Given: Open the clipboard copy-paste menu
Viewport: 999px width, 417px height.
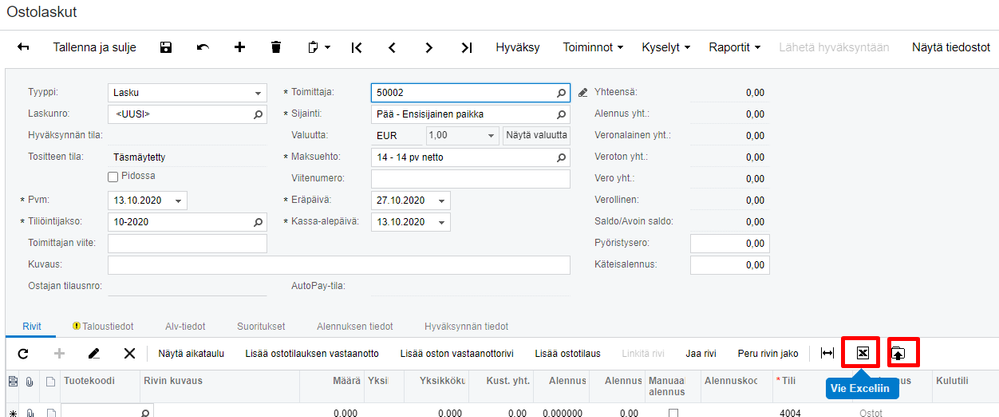Looking at the screenshot, I should tap(319, 47).
